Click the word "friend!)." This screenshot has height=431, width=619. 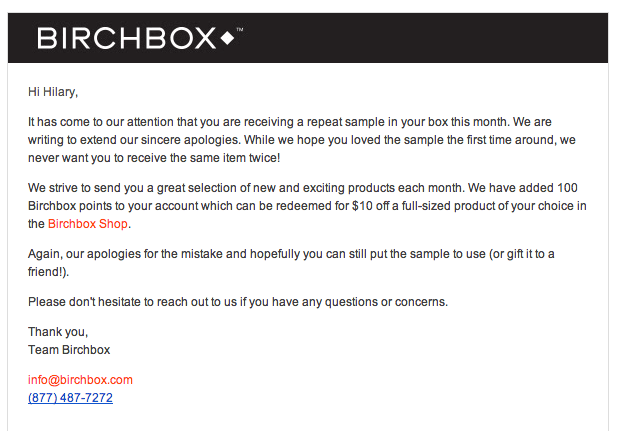tap(48, 272)
